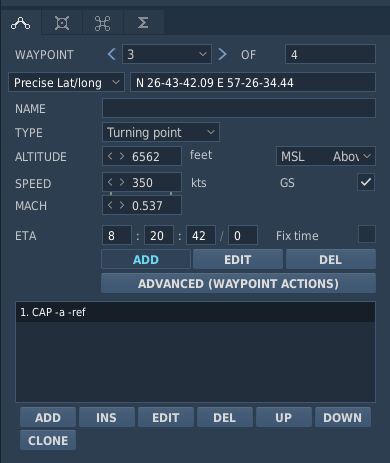390x463 pixels.
Task: Switch to the payload tab icon
Action: pos(62,23)
